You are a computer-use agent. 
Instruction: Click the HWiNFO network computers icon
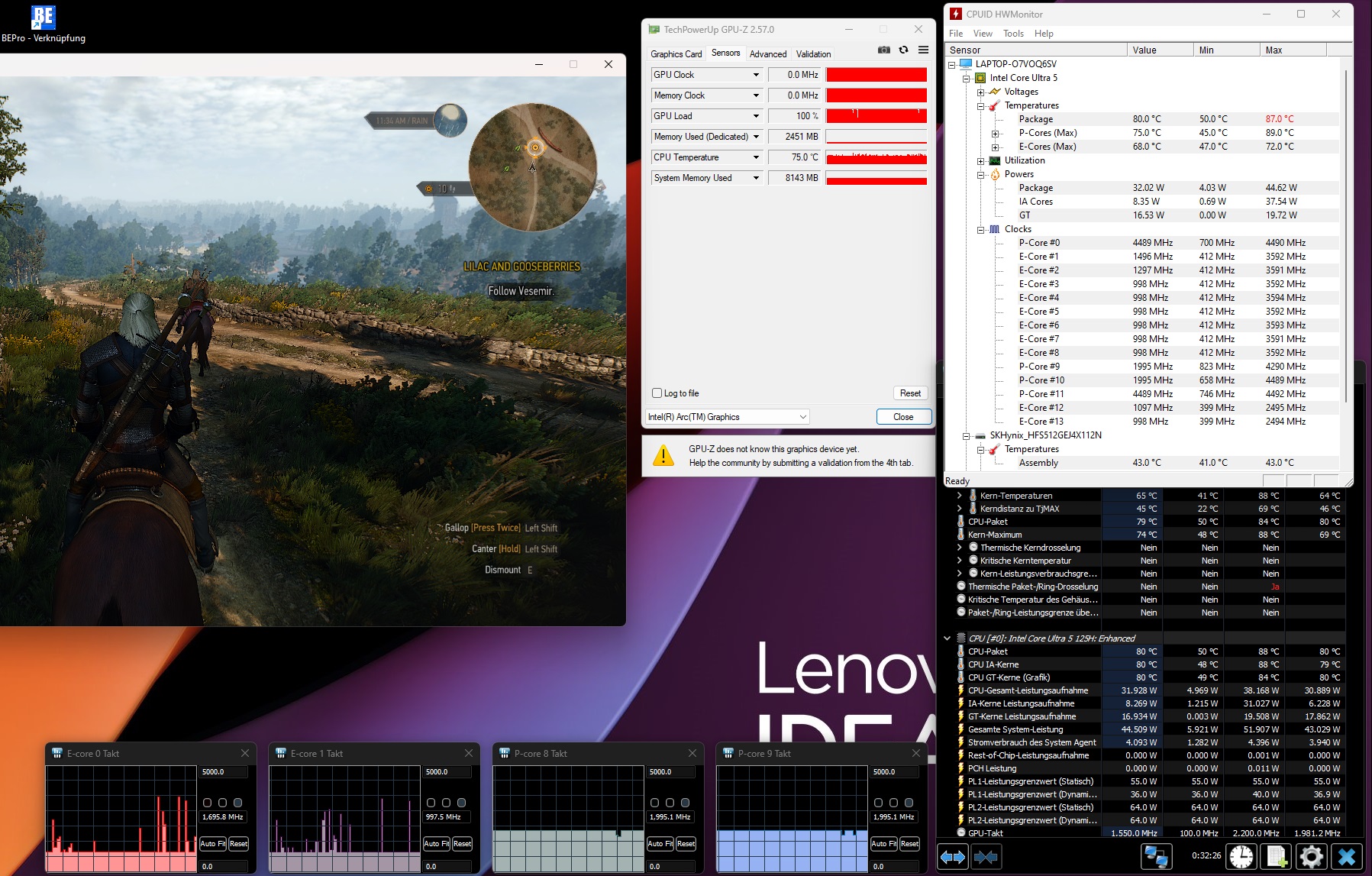1156,857
